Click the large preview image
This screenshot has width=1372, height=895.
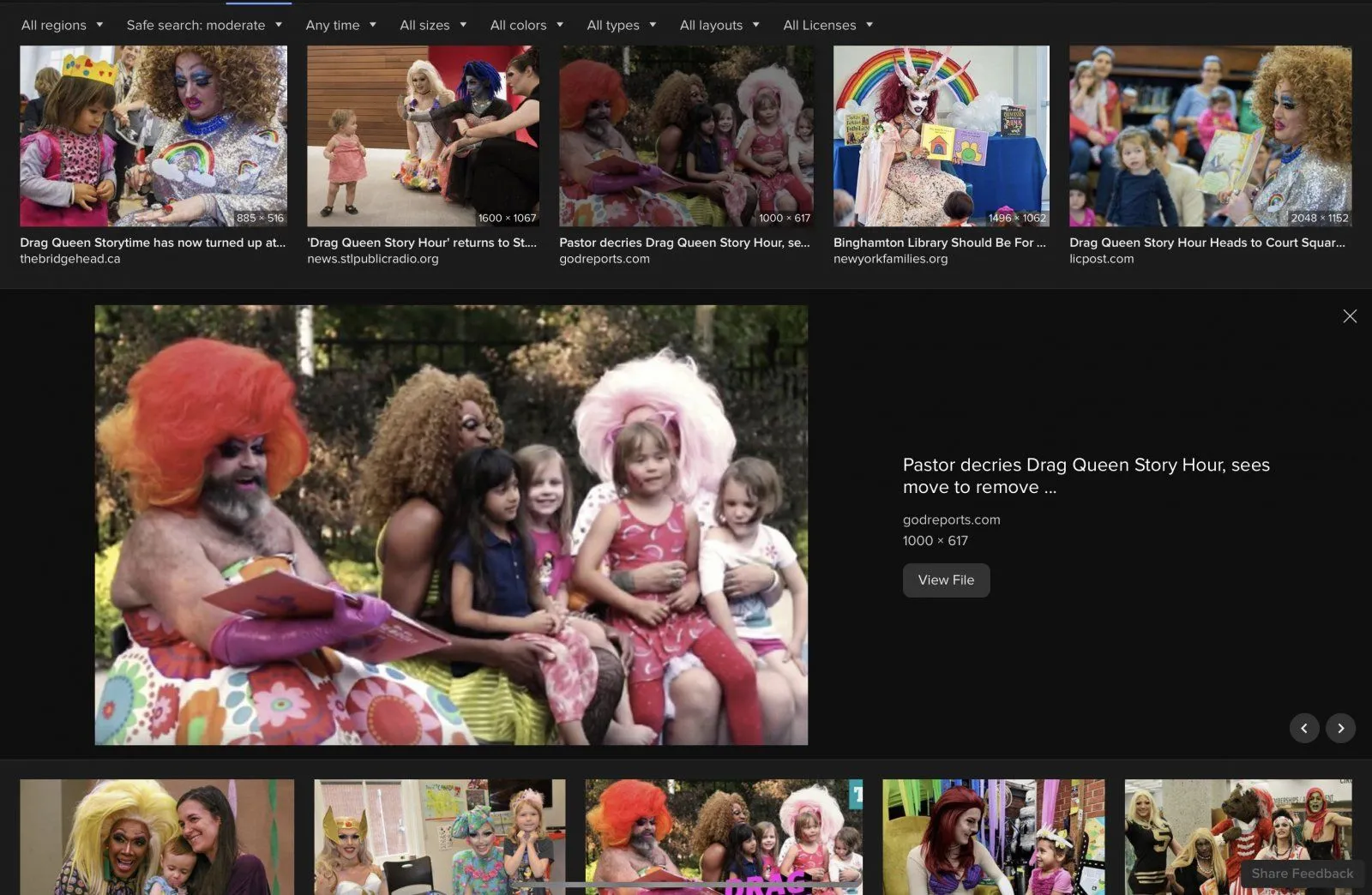click(x=451, y=525)
